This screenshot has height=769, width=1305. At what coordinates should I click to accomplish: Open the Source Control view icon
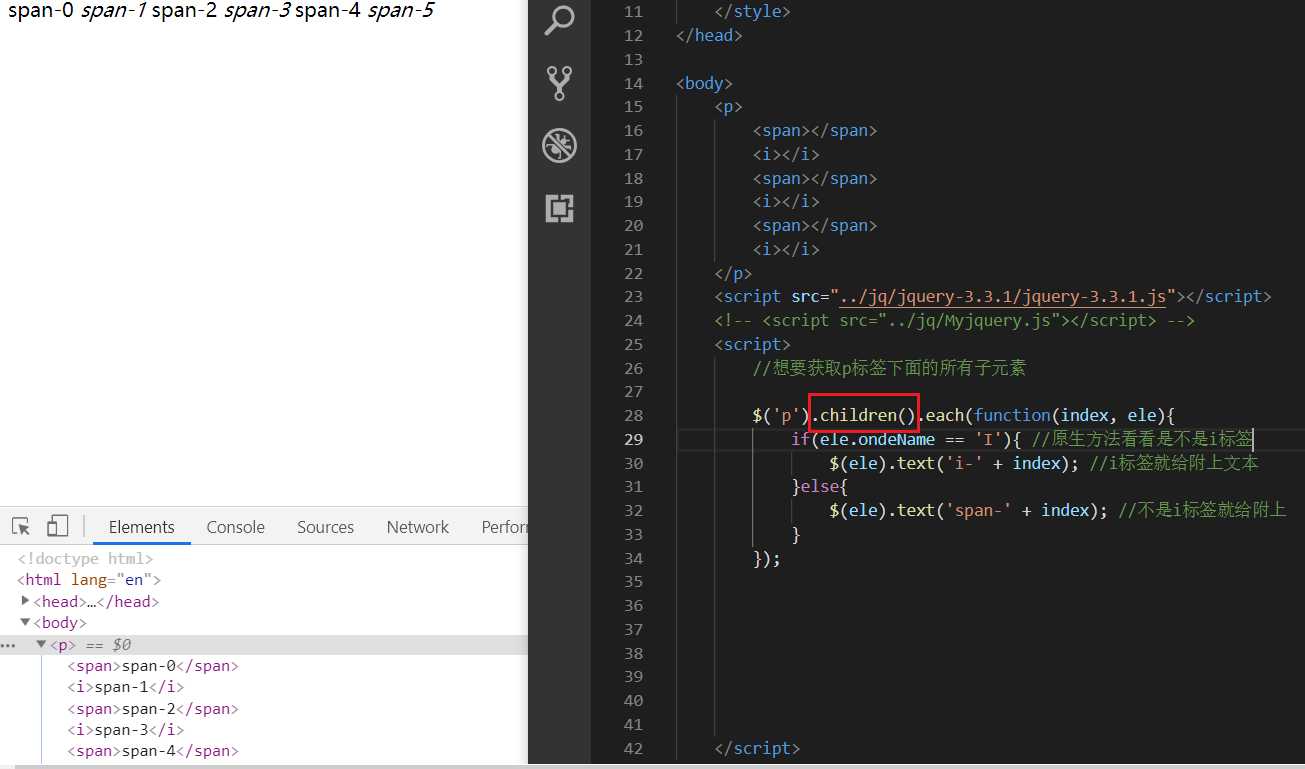pyautogui.click(x=559, y=83)
